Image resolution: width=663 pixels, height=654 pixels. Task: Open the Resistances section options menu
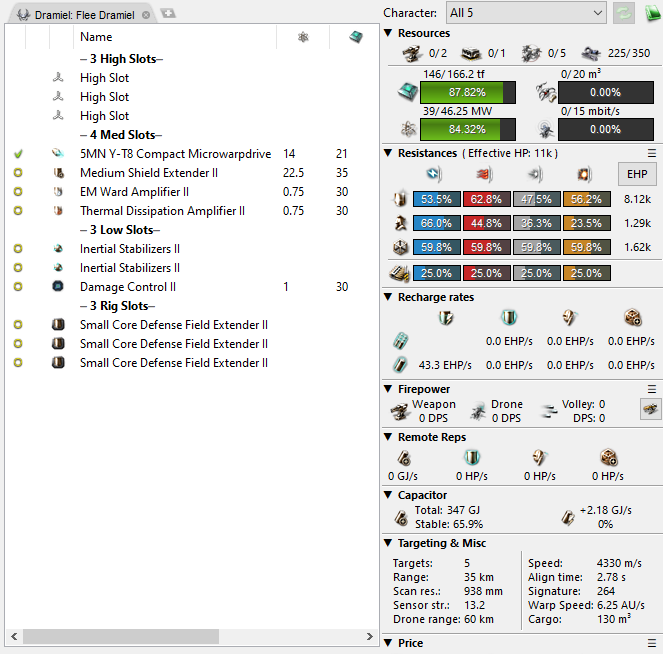pos(652,153)
